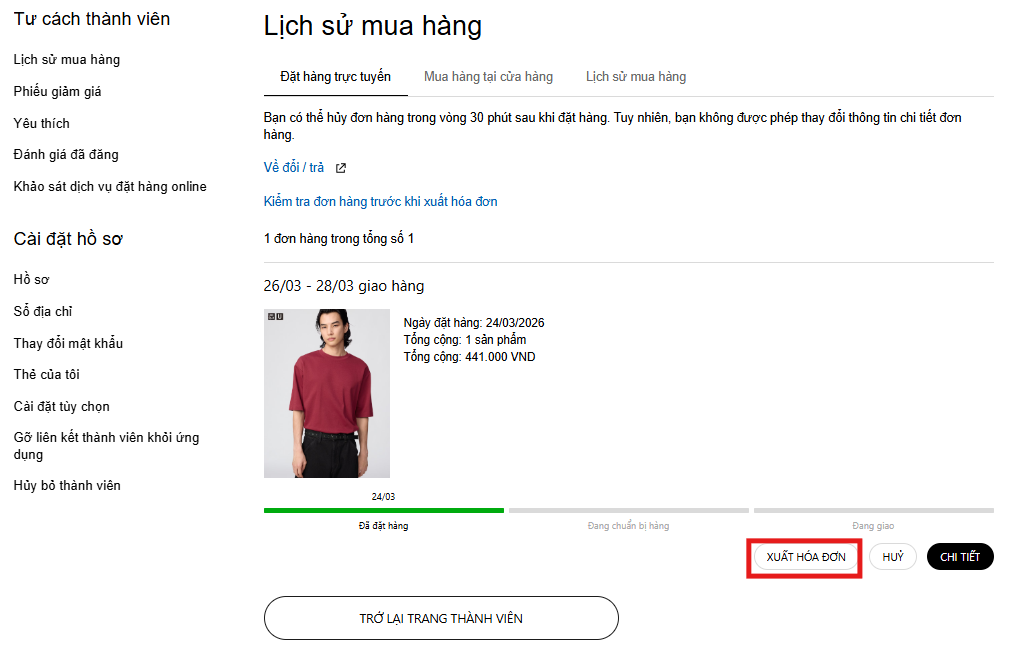Click the green Đã đặt hàng progress bar

point(383,510)
